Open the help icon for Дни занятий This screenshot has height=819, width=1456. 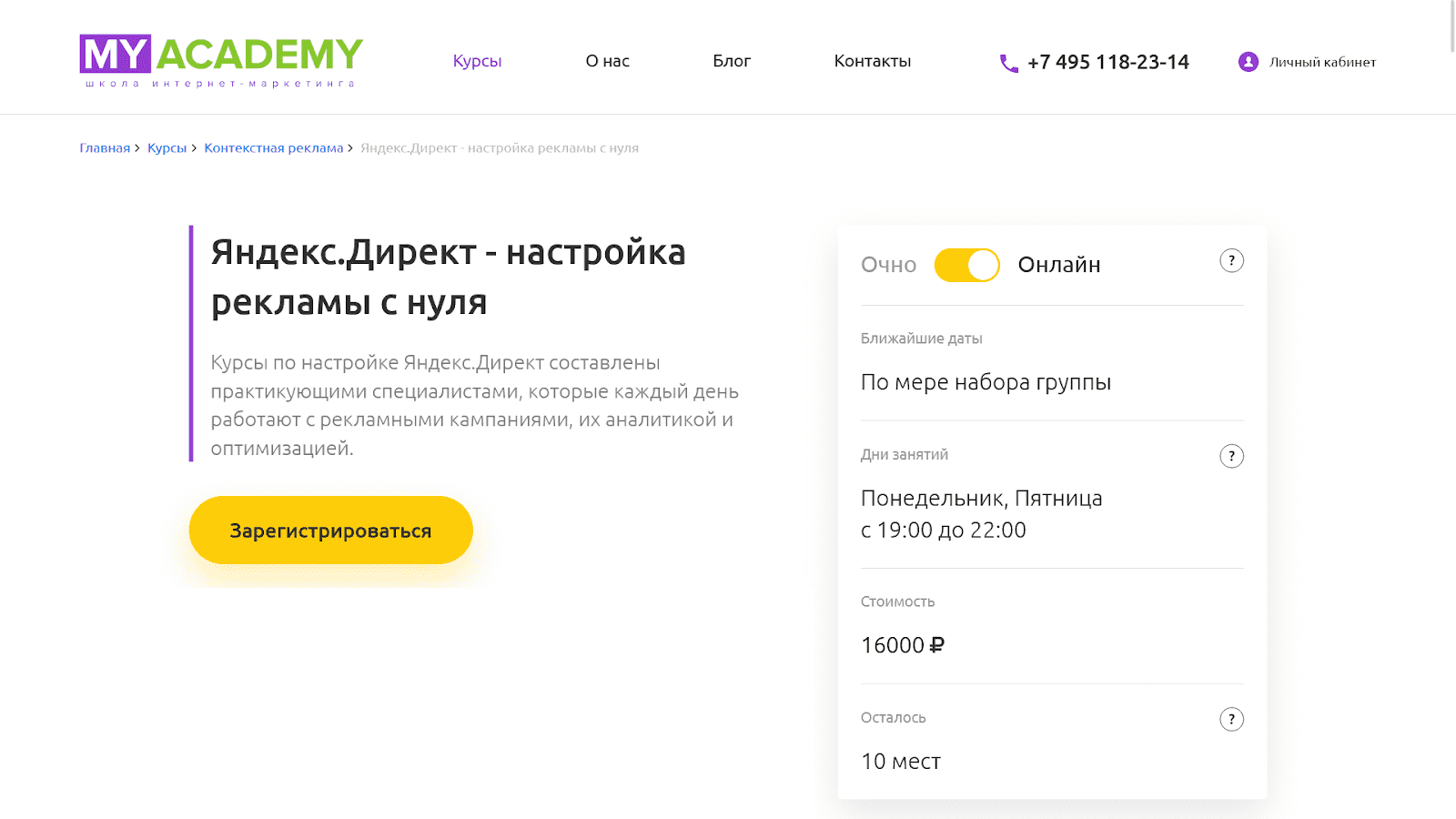tap(1231, 456)
